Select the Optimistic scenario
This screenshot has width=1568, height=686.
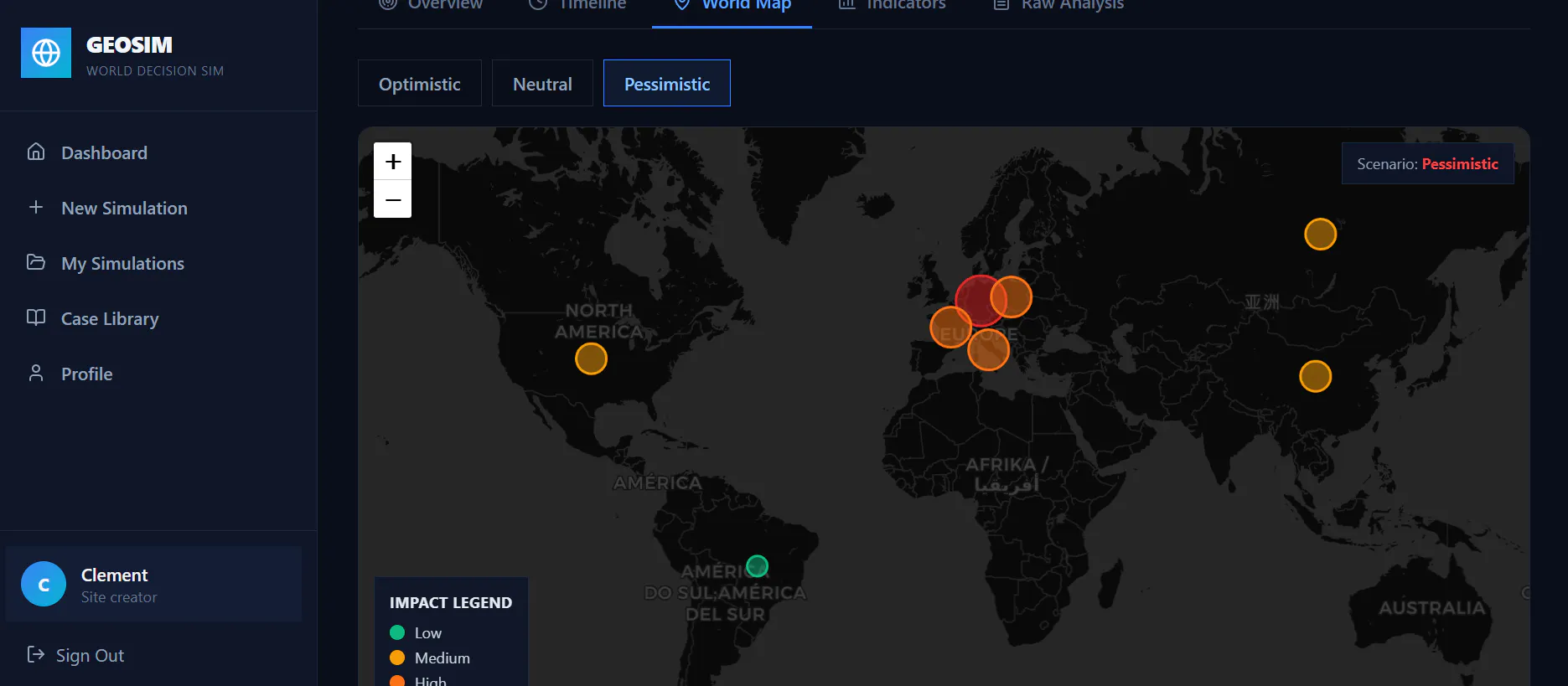420,83
